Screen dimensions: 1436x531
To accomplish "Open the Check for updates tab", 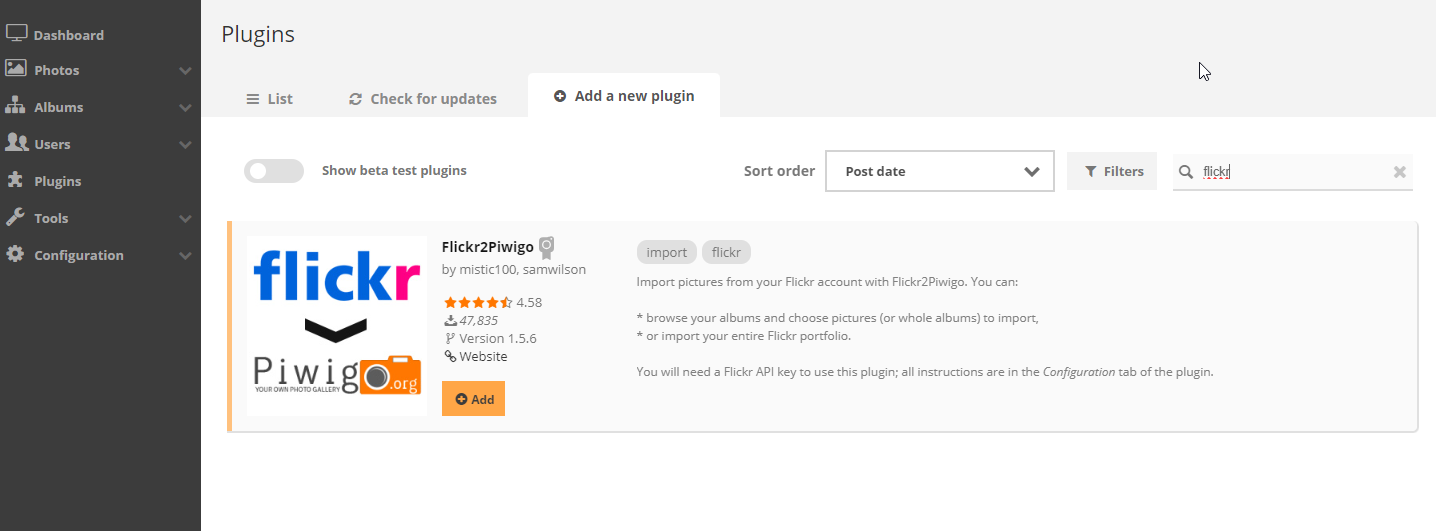I will click(423, 98).
